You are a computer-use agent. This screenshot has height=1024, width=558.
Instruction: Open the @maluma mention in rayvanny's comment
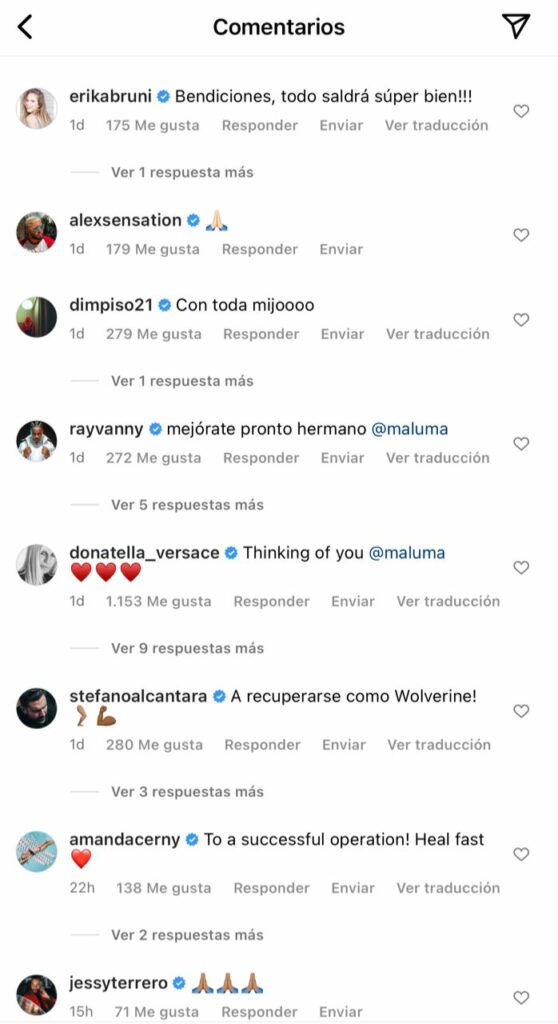[x=410, y=429]
